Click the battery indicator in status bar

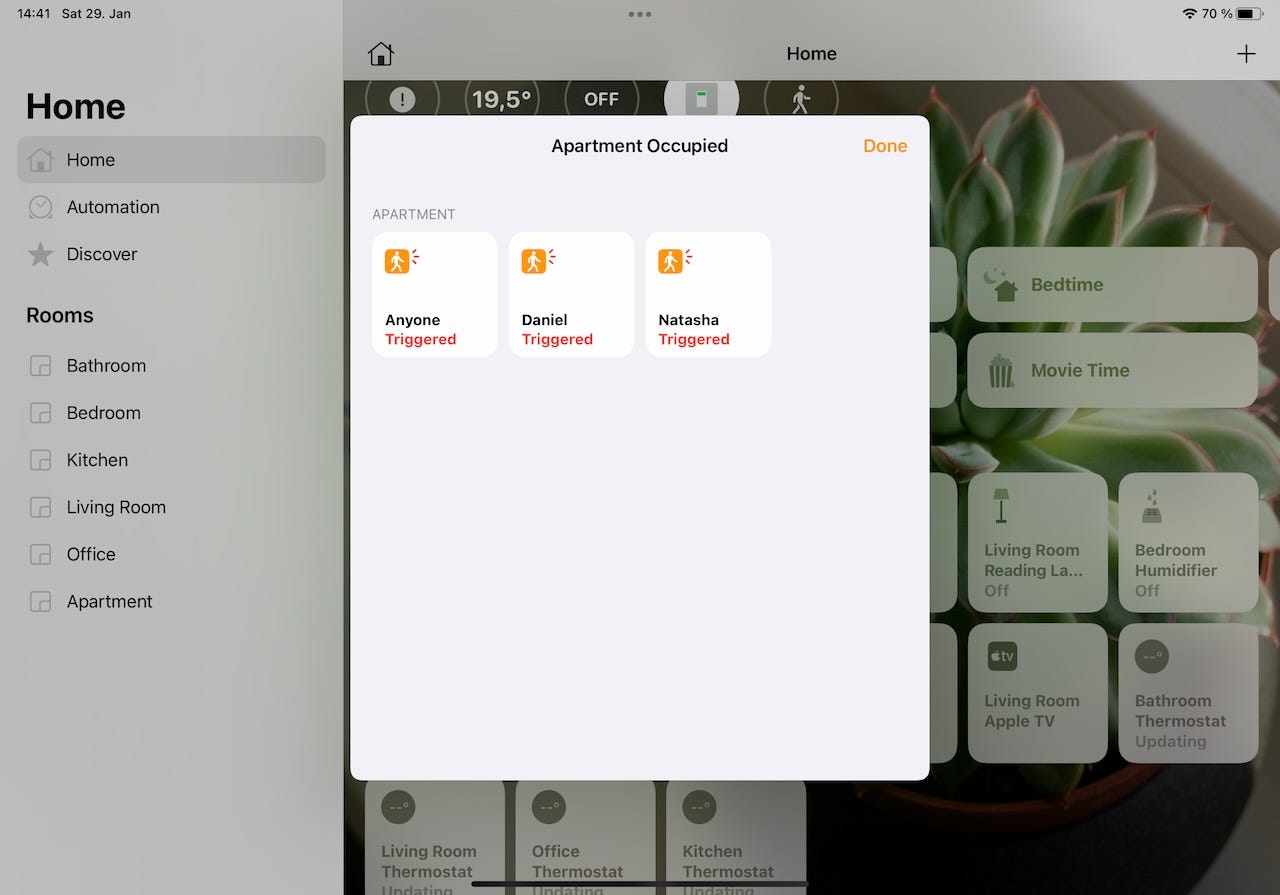click(1250, 14)
